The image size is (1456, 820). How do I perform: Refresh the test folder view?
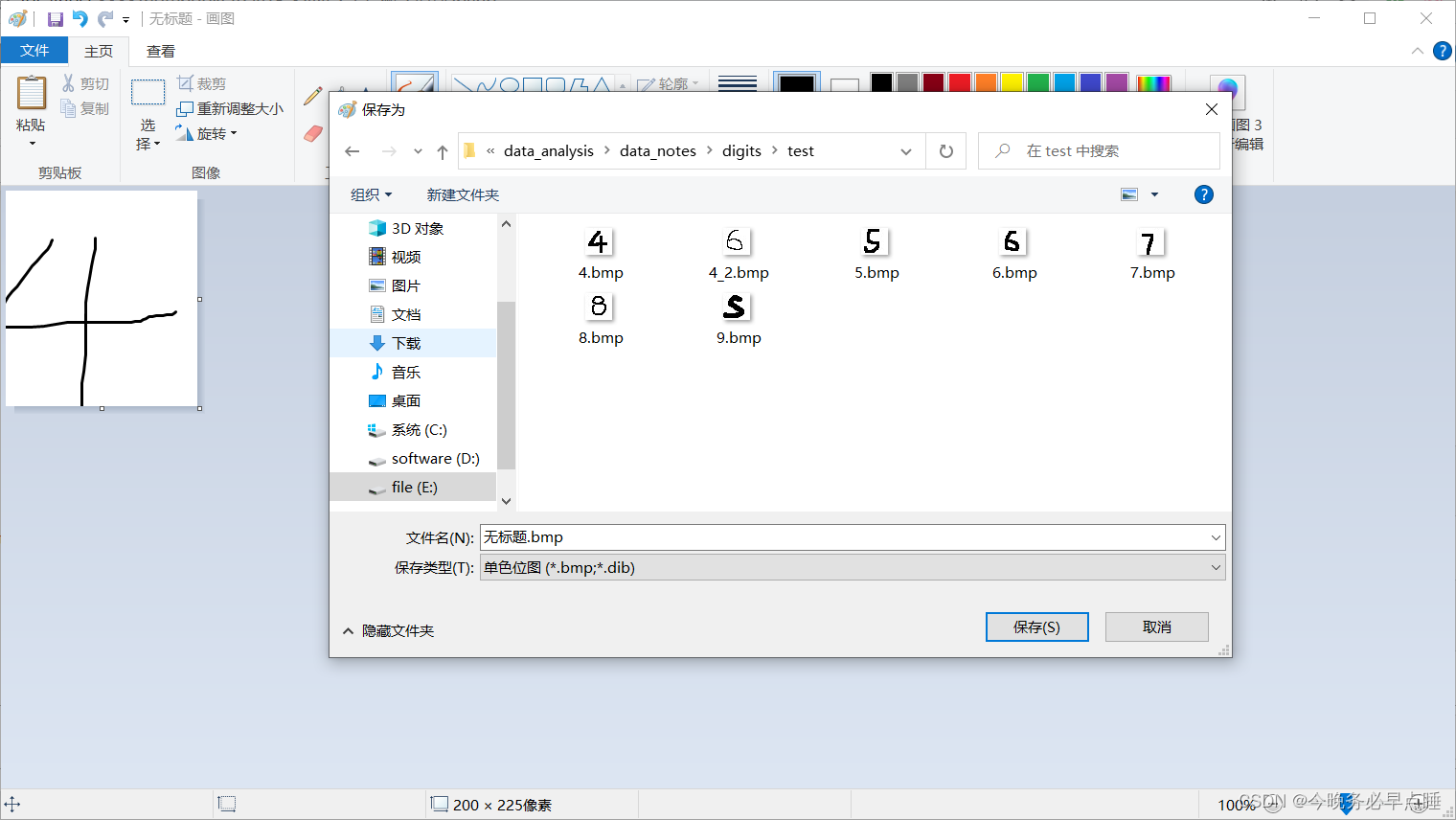point(946,151)
